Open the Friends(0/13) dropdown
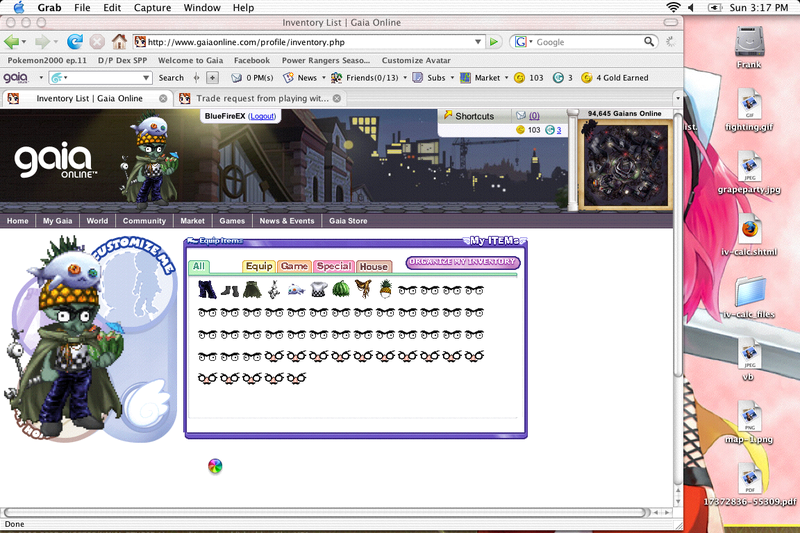This screenshot has width=800, height=533. coord(405,78)
